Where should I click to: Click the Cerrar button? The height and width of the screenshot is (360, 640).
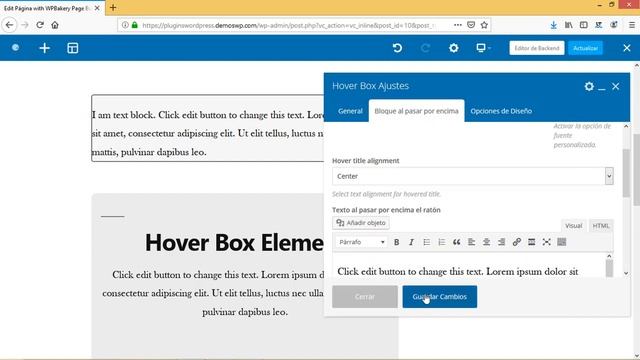[364, 297]
